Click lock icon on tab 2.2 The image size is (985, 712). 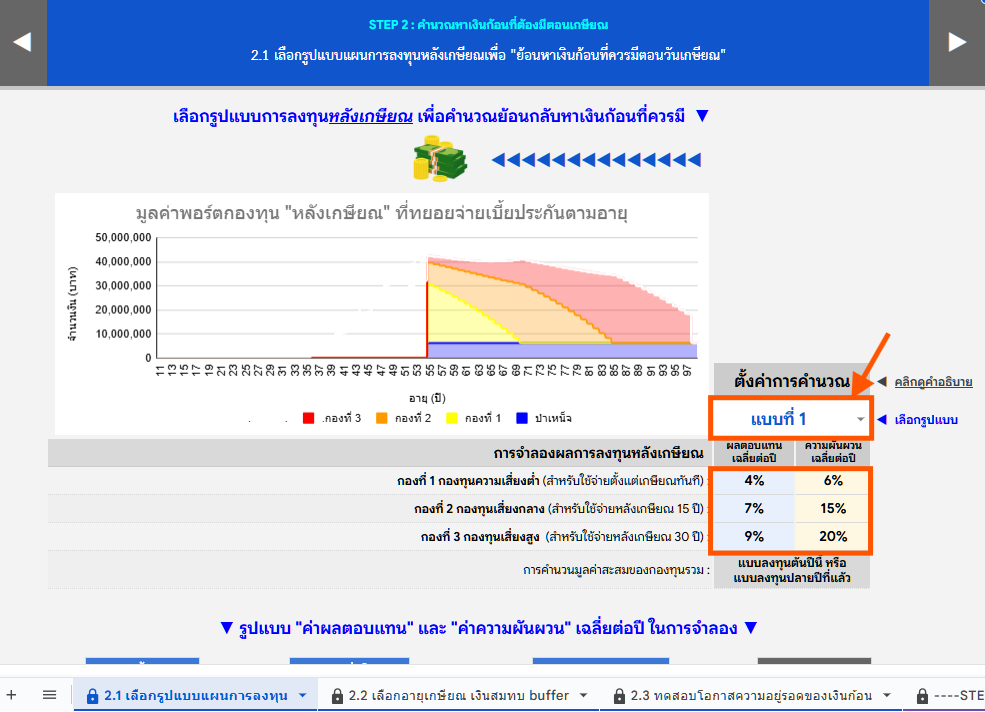click(337, 696)
